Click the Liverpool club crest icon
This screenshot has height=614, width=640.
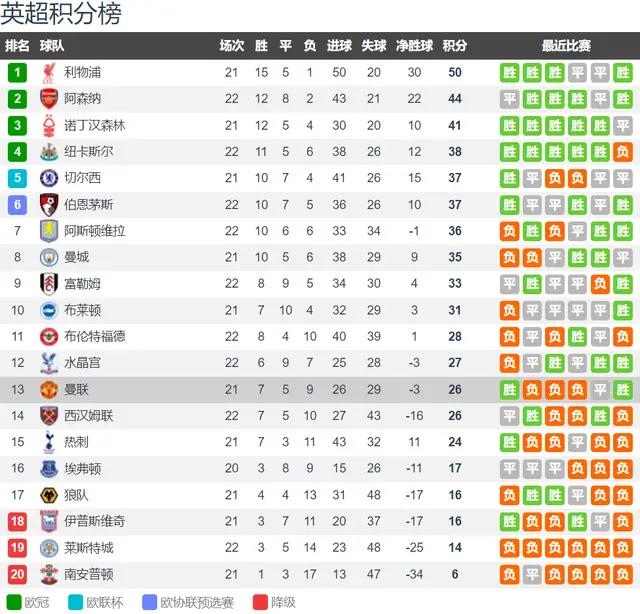pyautogui.click(x=49, y=73)
